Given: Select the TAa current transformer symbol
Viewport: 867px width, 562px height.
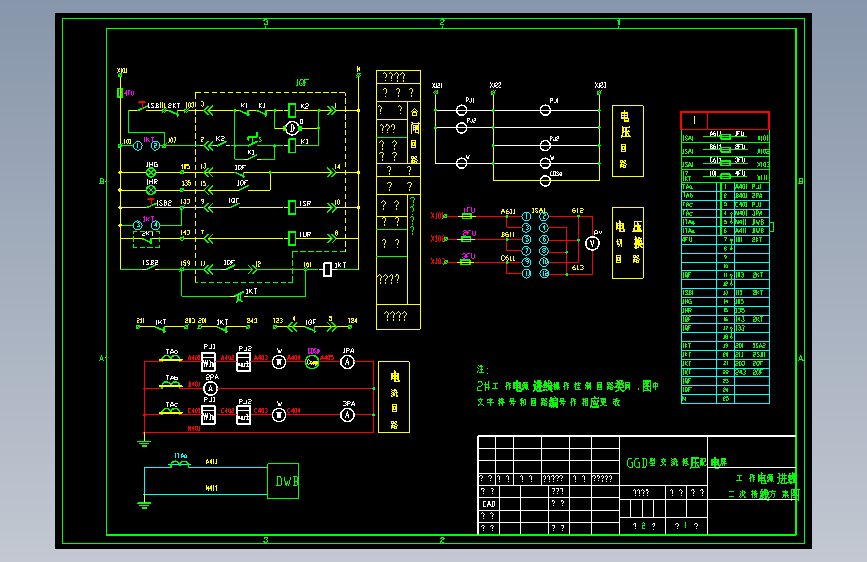Looking at the screenshot, I should tap(171, 358).
